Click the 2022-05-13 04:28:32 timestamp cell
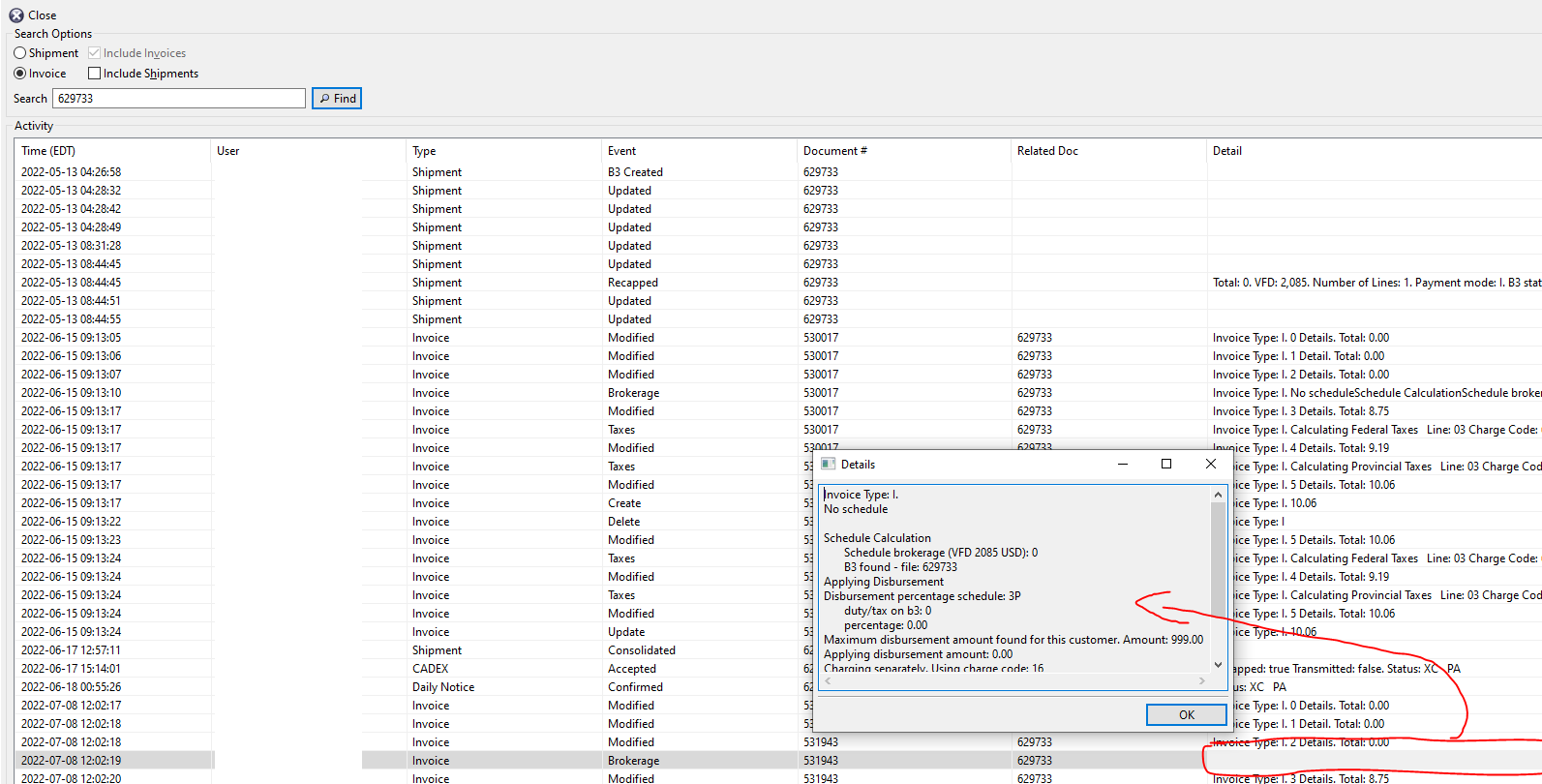 pyautogui.click(x=72, y=191)
